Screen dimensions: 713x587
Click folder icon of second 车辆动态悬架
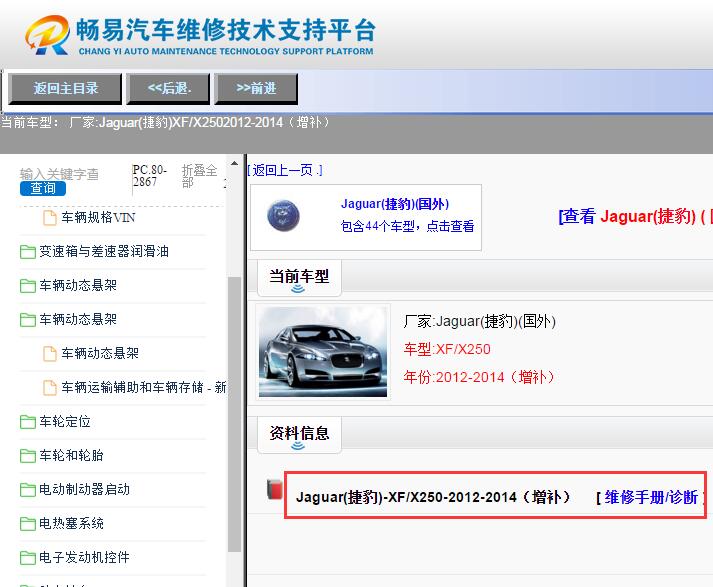28,320
